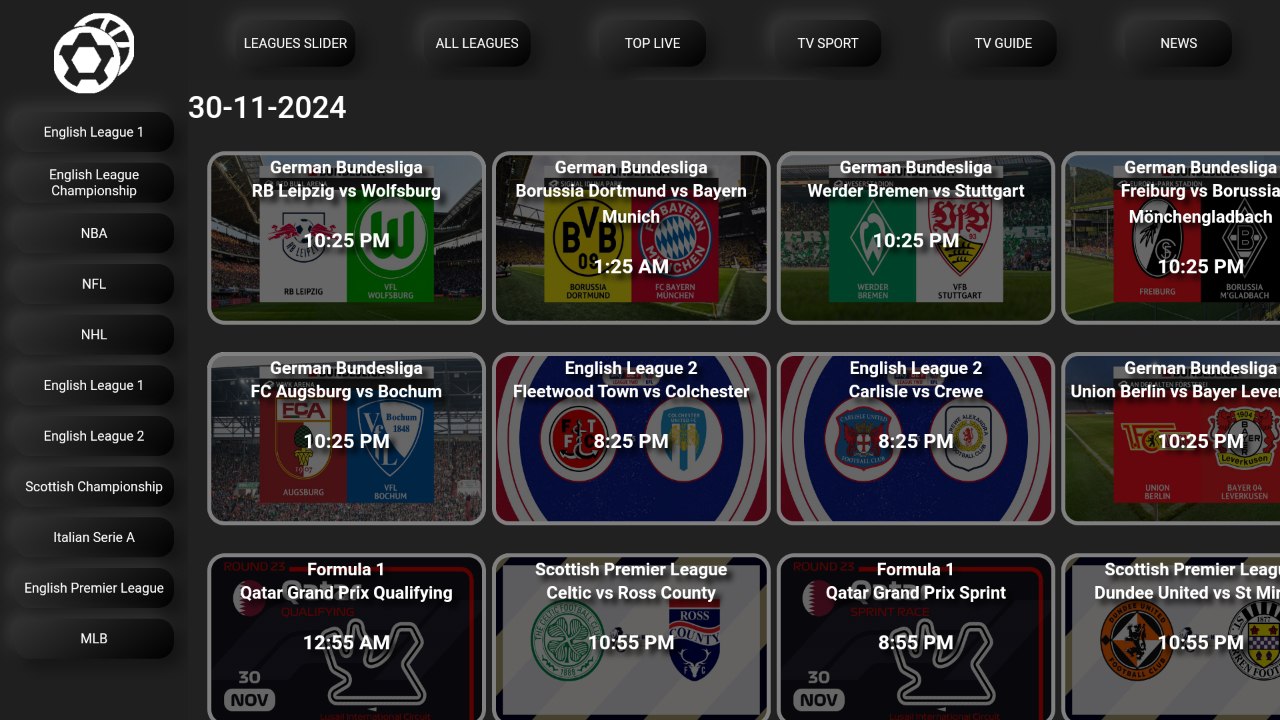The height and width of the screenshot is (720, 1280).
Task: Open the Leagues Slider tab
Action: (295, 43)
